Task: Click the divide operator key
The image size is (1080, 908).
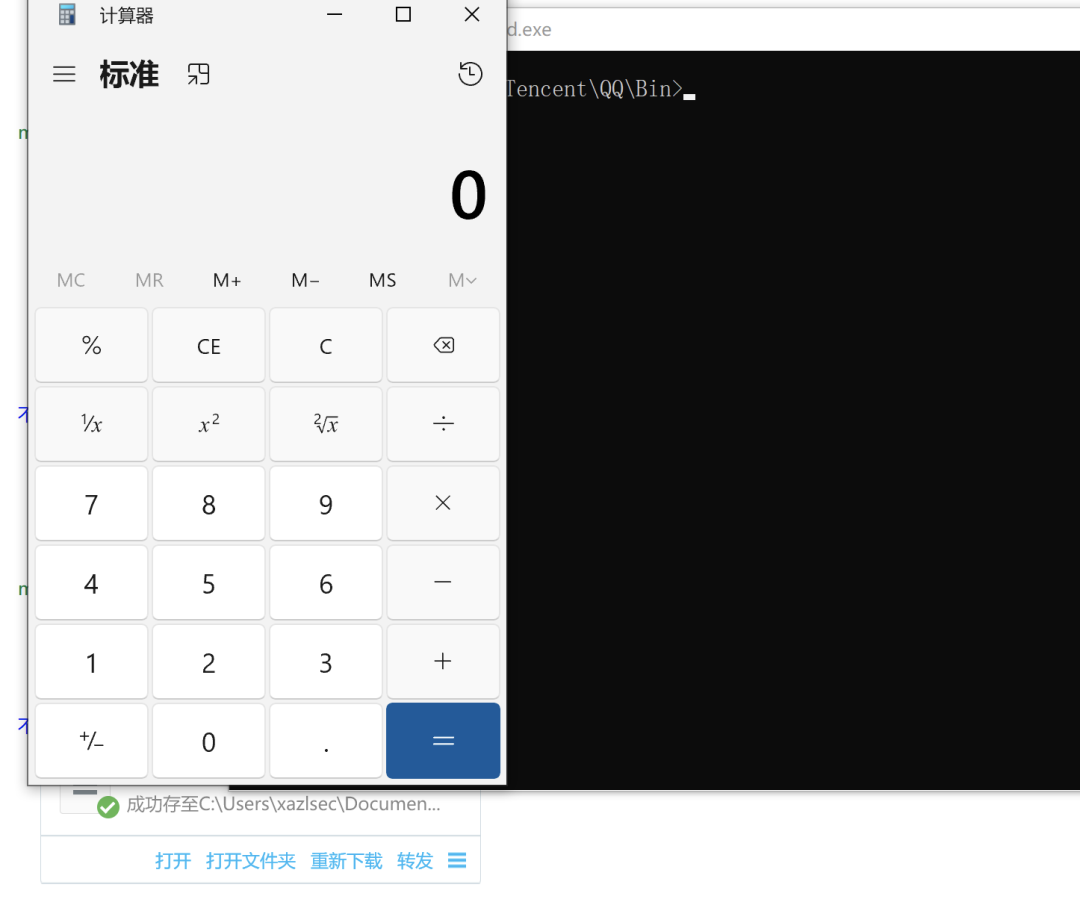Action: (443, 424)
